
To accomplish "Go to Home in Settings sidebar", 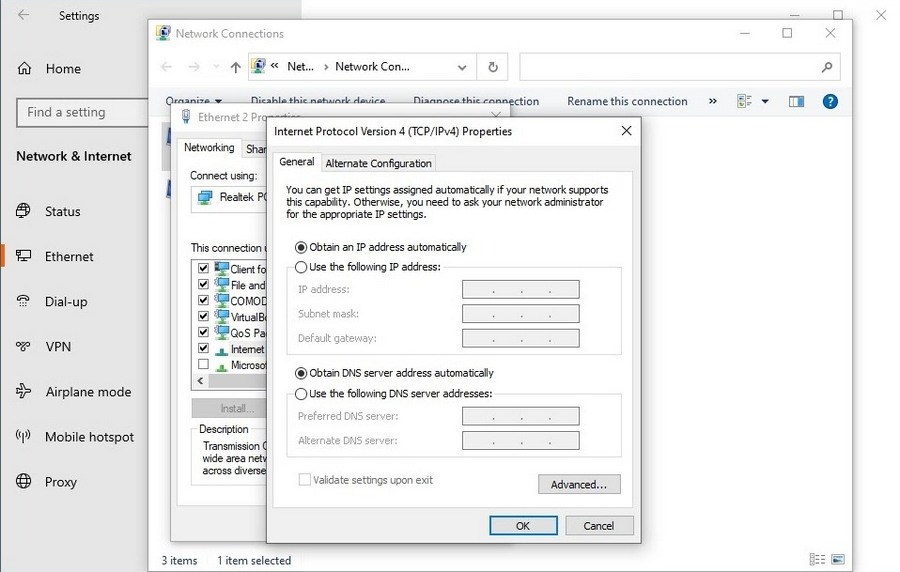I will click(x=49, y=69).
